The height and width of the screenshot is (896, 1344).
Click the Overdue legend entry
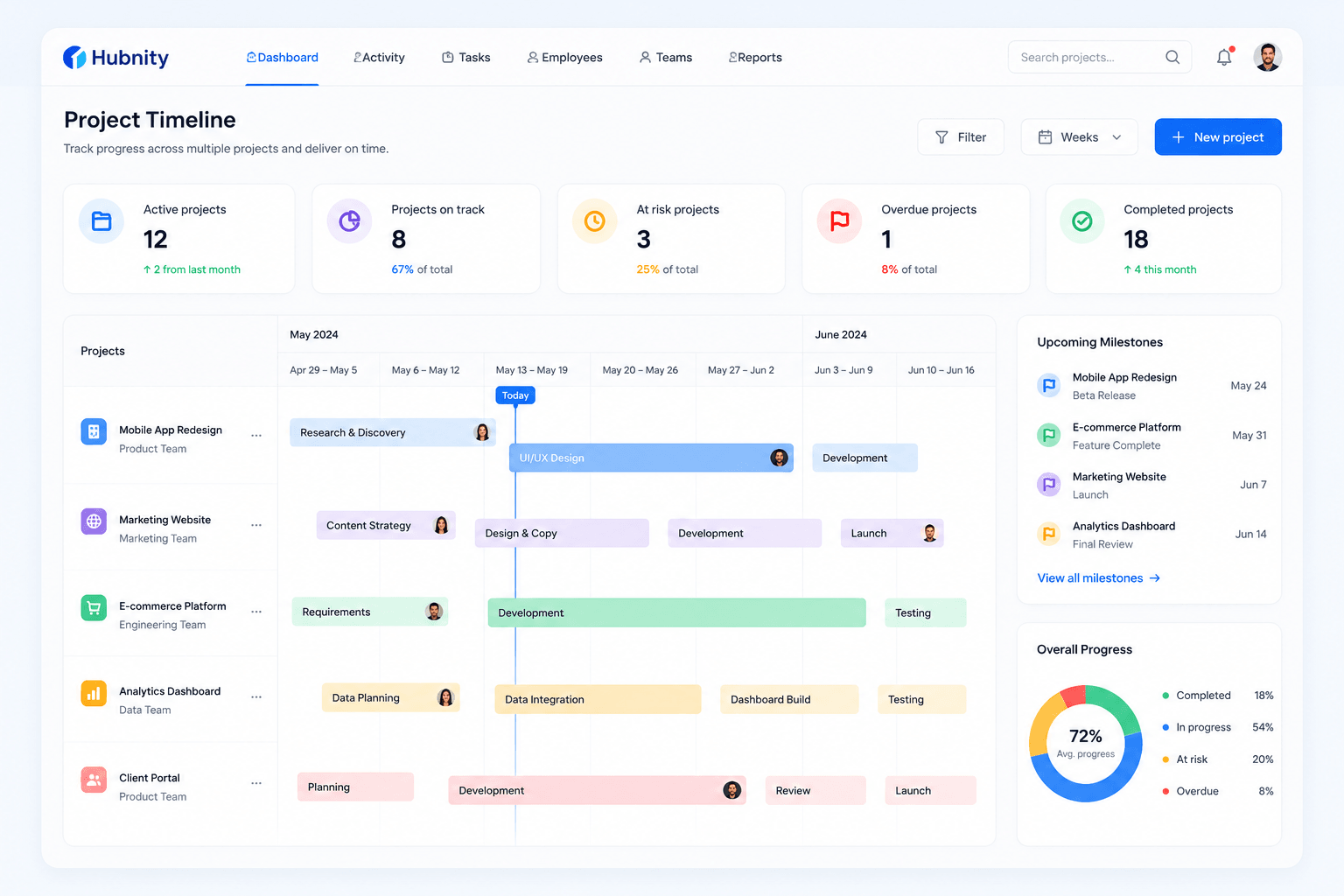[1217, 791]
